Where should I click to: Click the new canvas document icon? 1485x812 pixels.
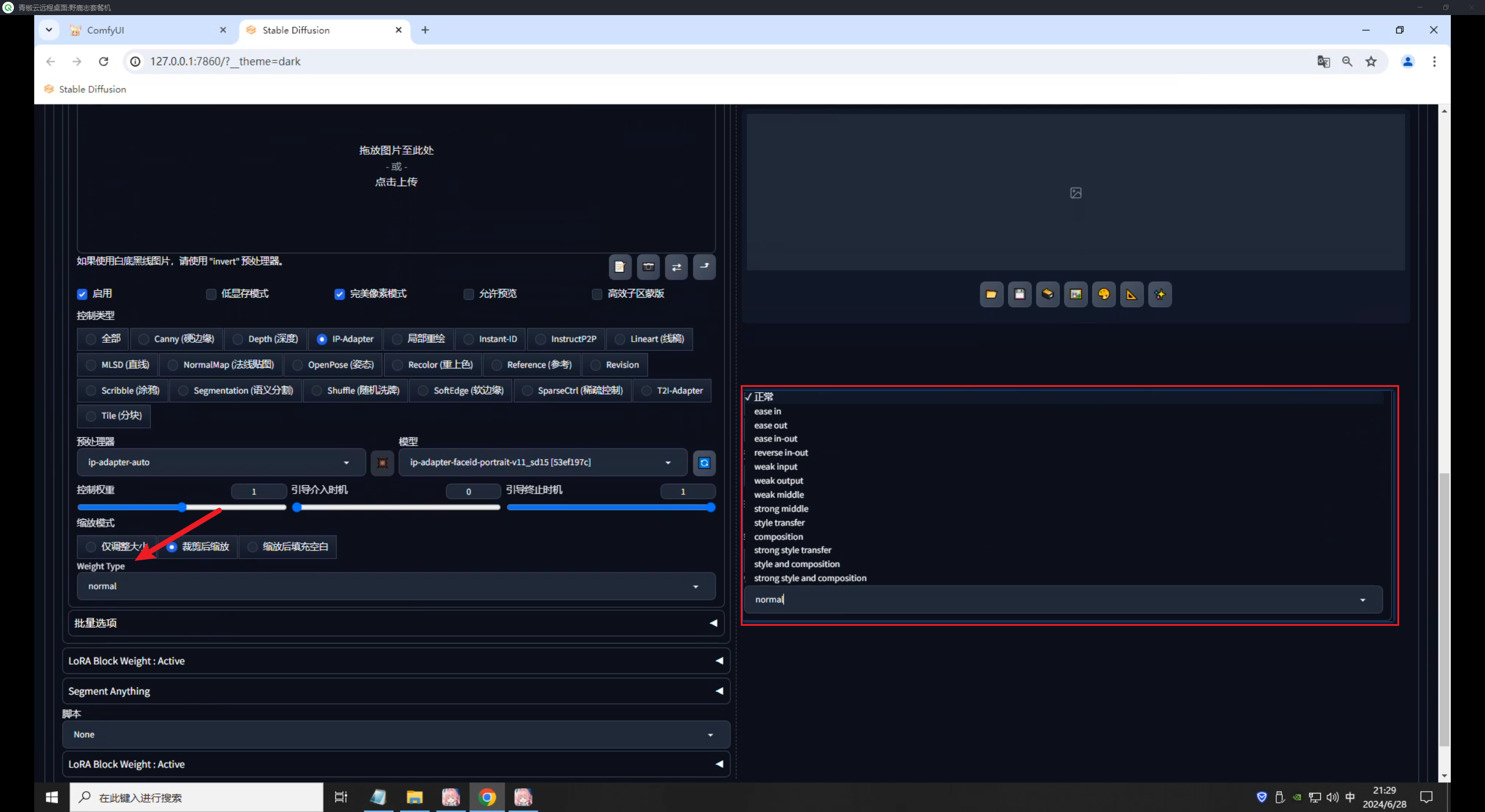coord(620,267)
